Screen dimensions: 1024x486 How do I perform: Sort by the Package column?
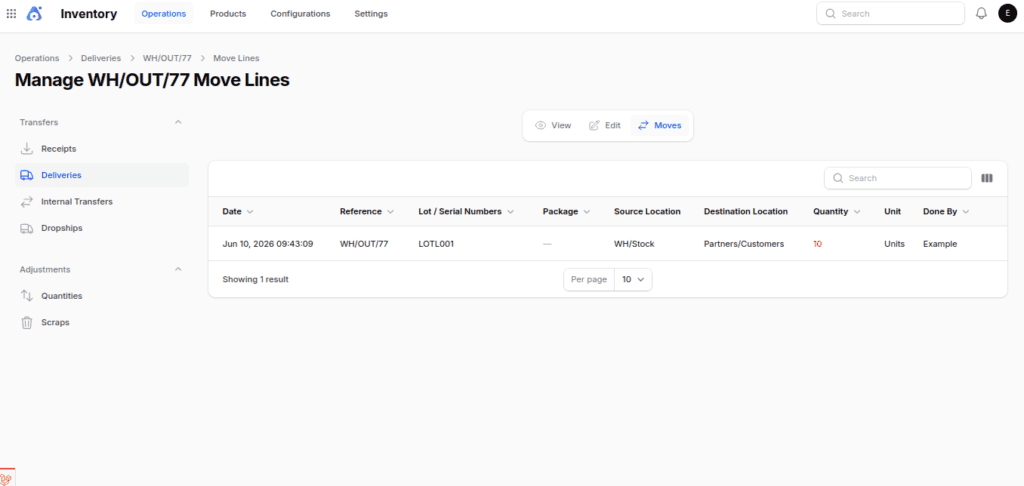coord(566,212)
